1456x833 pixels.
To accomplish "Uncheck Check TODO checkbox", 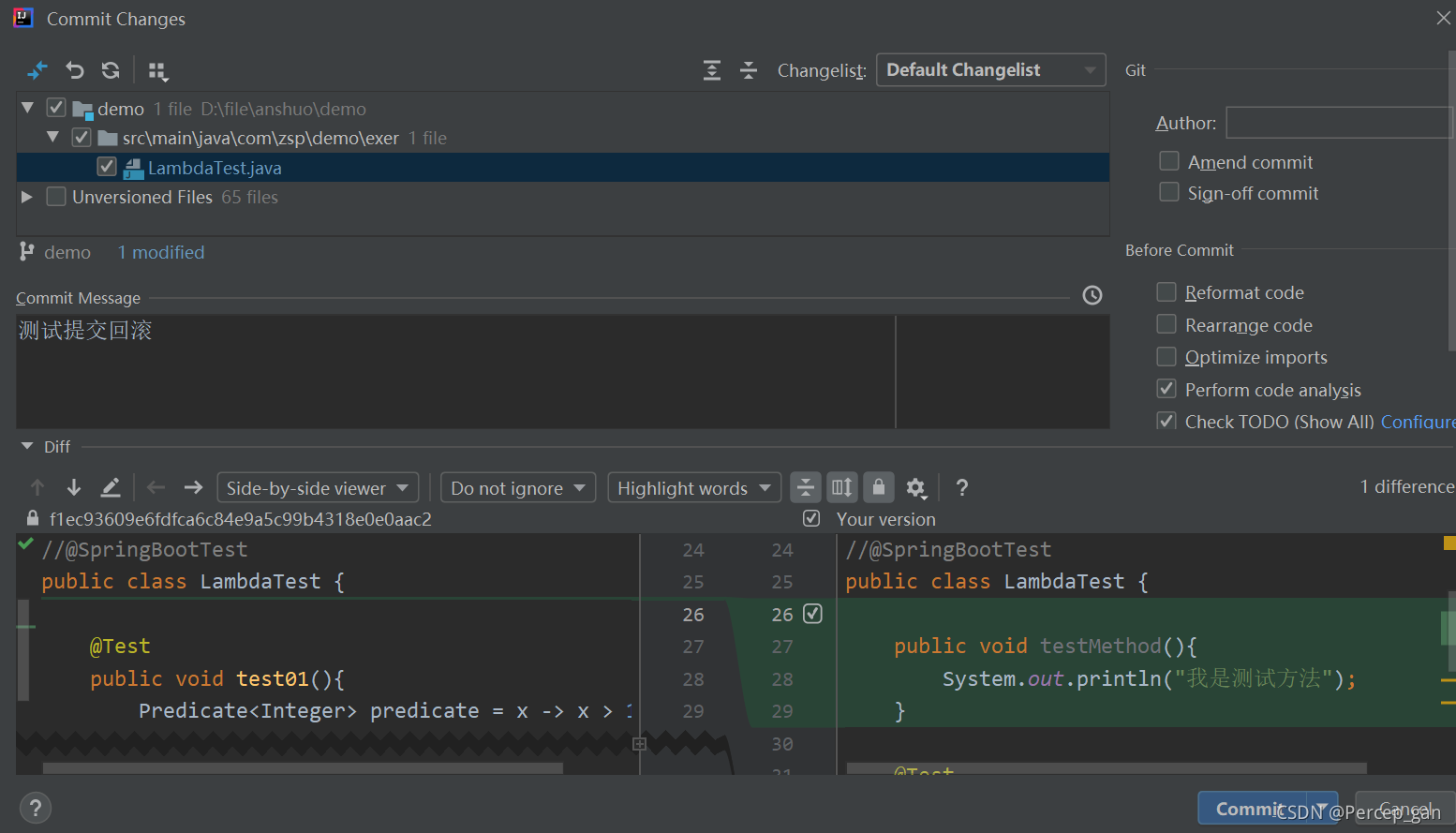I will pyautogui.click(x=1166, y=421).
